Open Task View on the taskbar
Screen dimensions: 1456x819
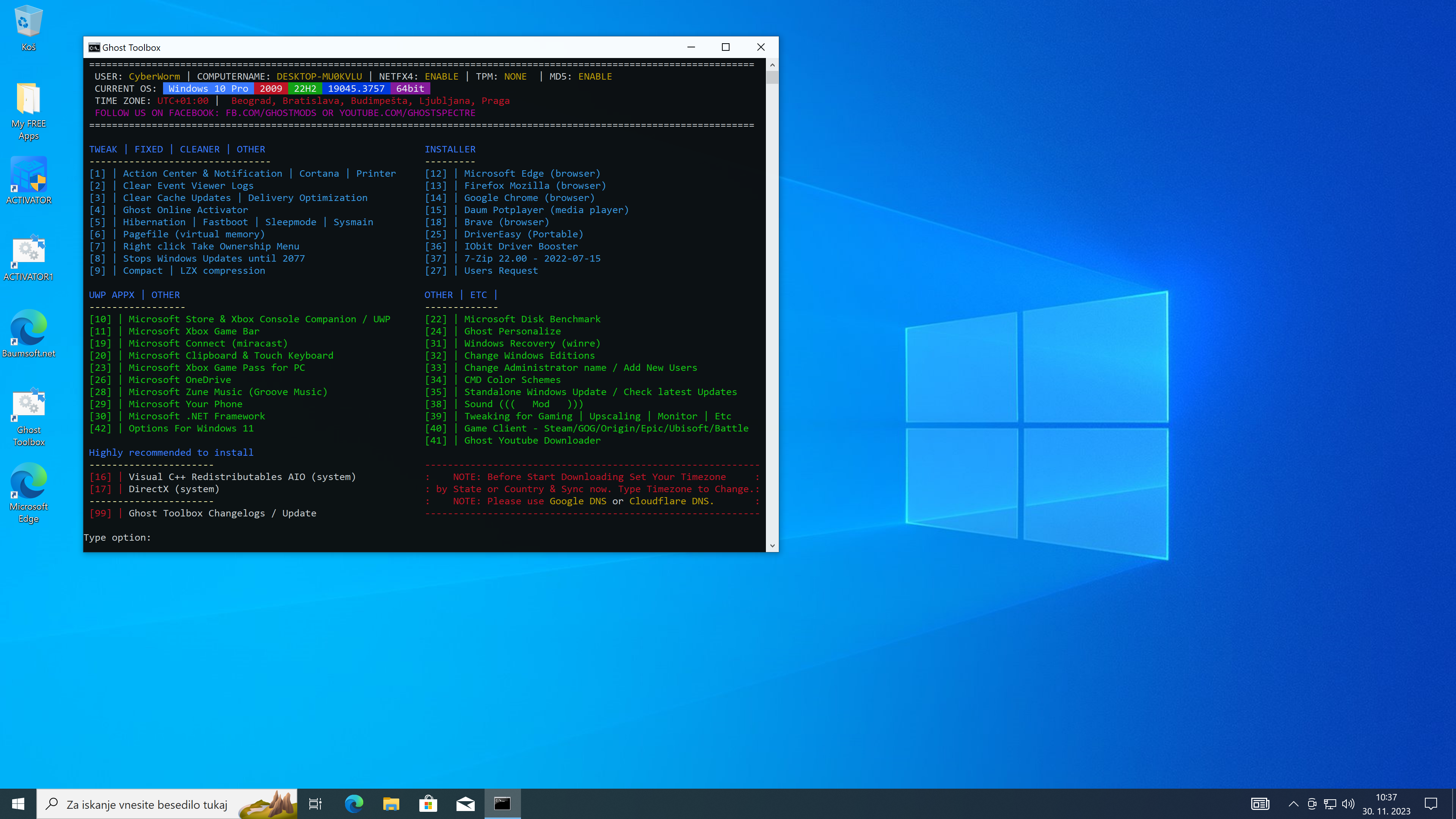click(315, 804)
